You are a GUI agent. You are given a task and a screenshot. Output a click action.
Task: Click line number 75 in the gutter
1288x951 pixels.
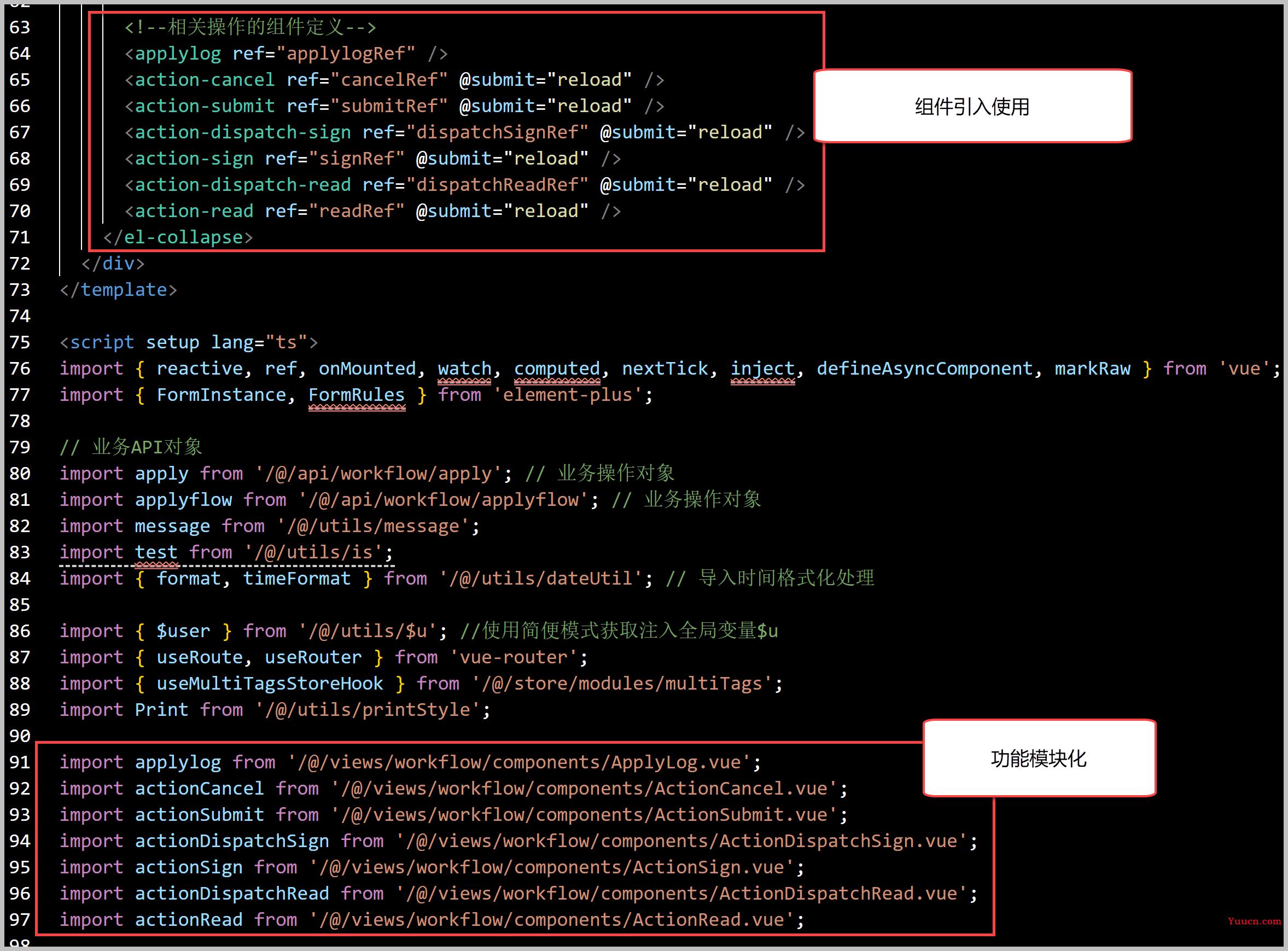[x=20, y=342]
